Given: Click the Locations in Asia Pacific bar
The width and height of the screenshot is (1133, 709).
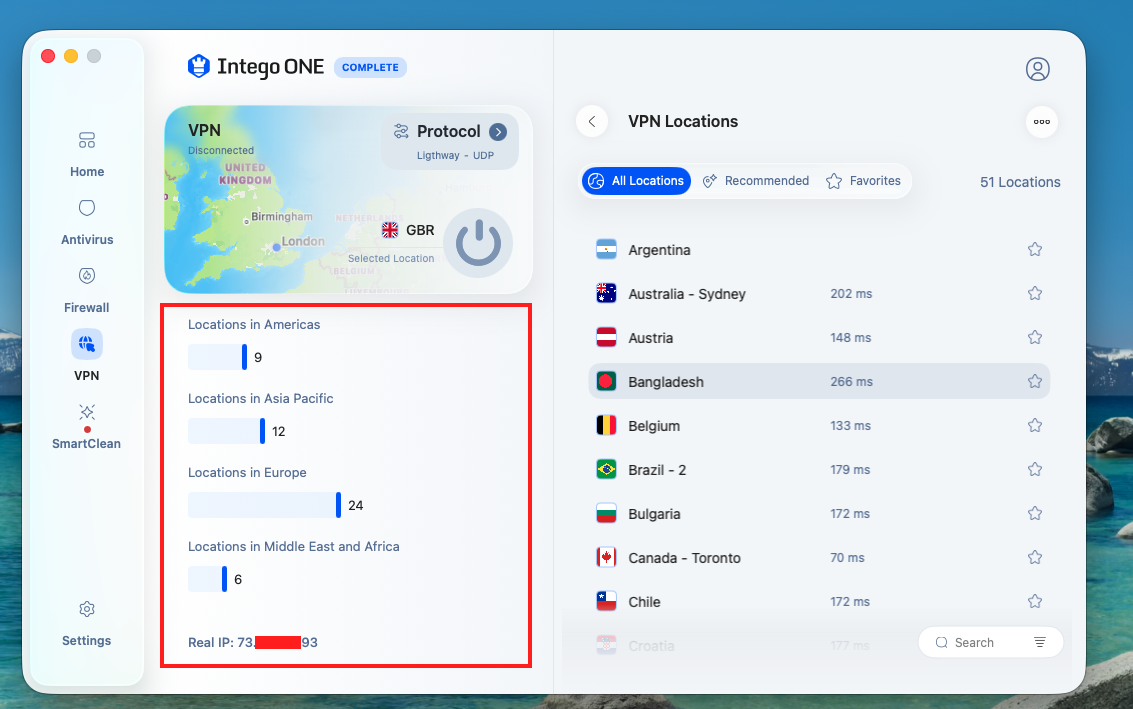Looking at the screenshot, I should point(226,431).
